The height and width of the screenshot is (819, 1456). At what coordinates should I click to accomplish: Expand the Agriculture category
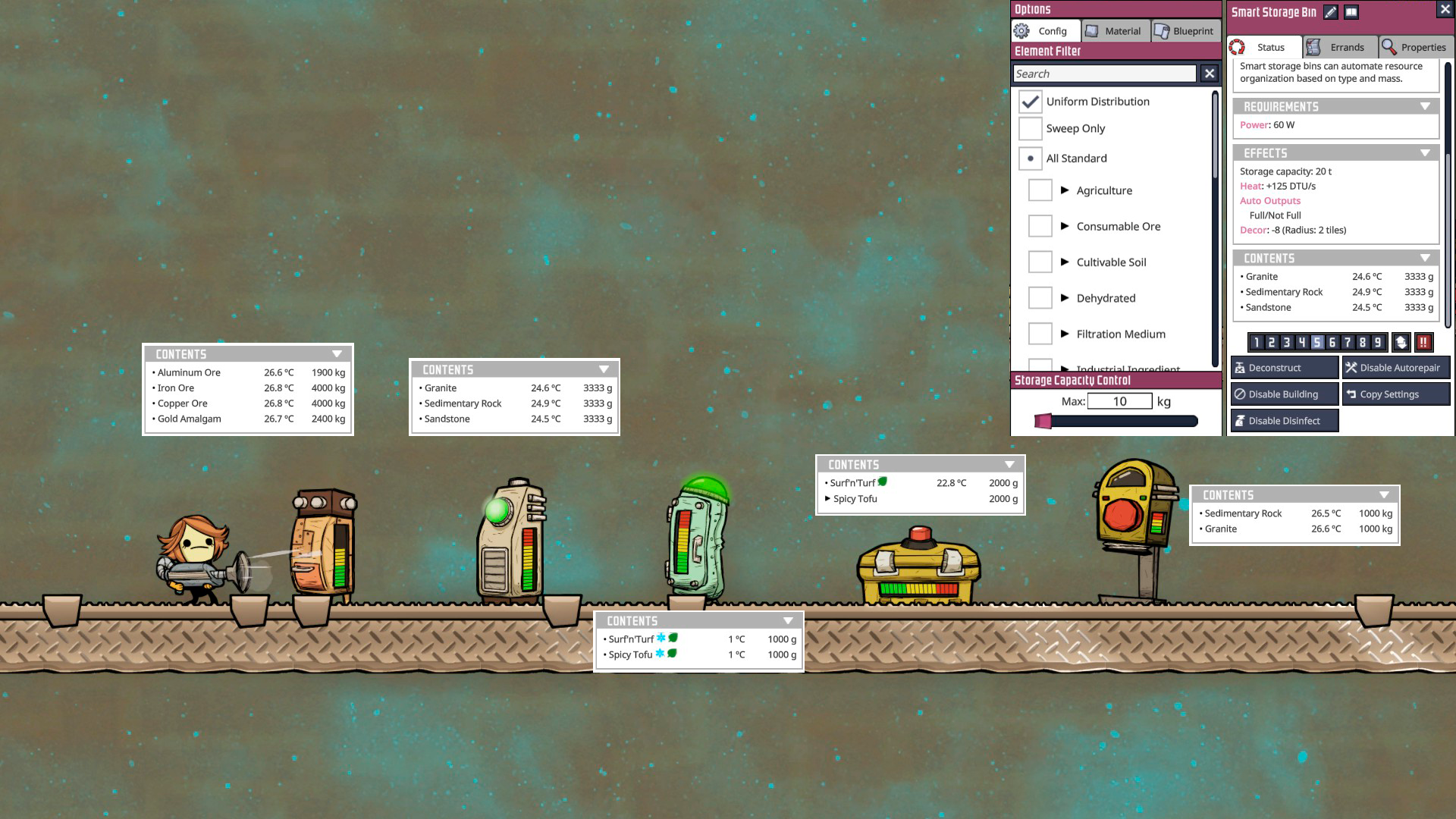1065,190
